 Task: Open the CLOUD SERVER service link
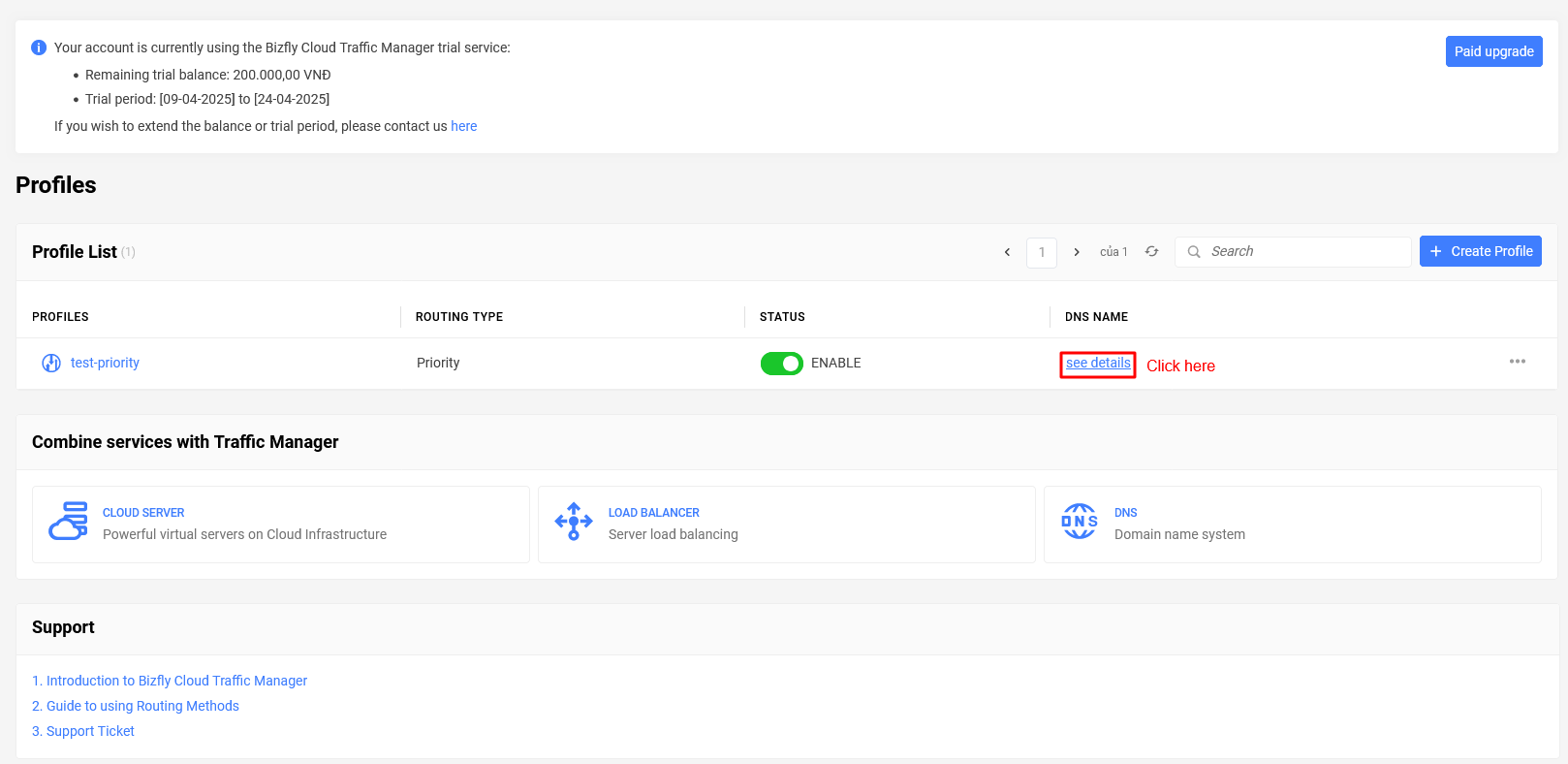click(x=143, y=513)
